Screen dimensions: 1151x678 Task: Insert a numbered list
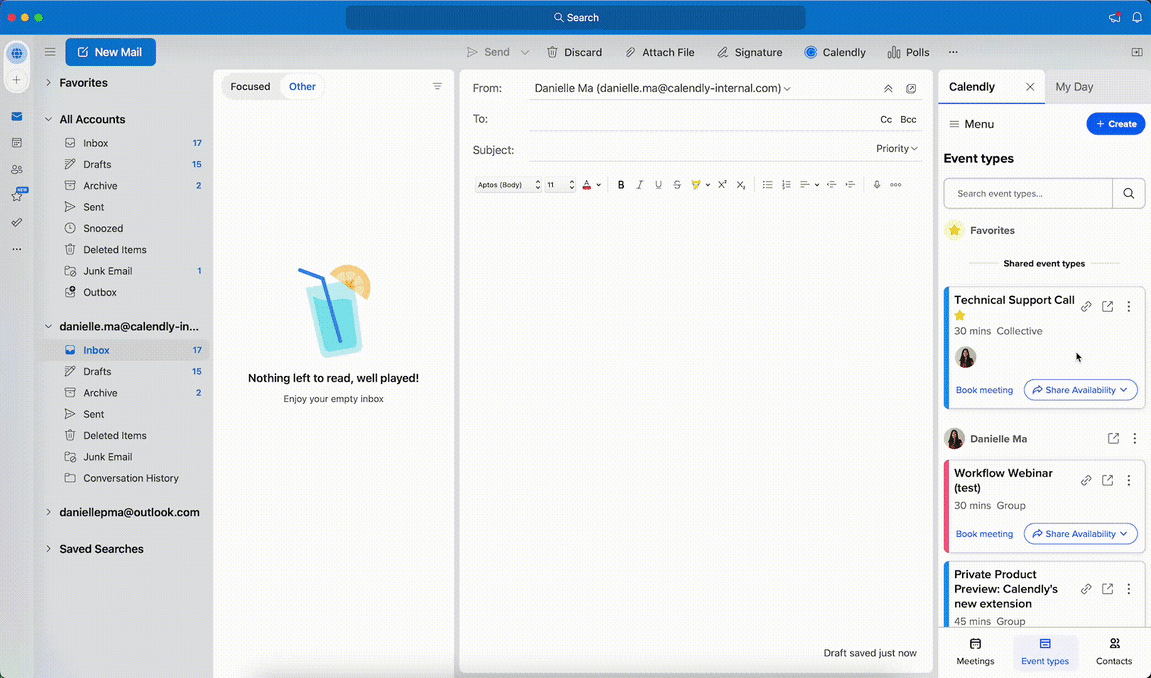(x=786, y=185)
